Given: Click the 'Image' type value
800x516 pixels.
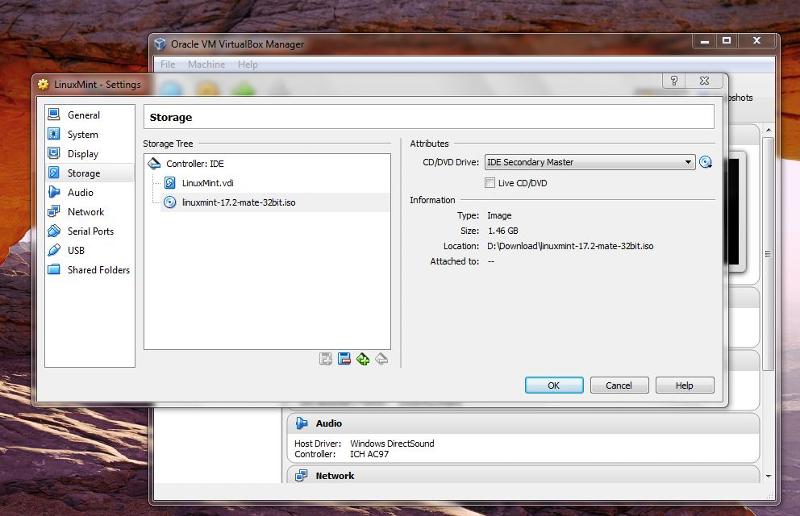Looking at the screenshot, I should tap(499, 215).
